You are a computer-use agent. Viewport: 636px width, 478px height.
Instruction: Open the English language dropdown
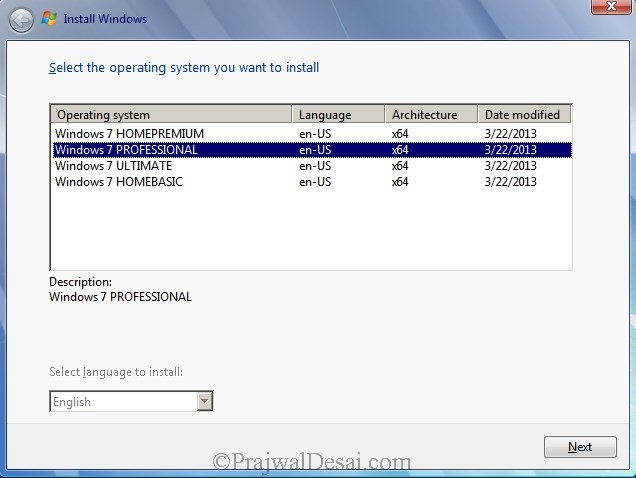click(131, 401)
